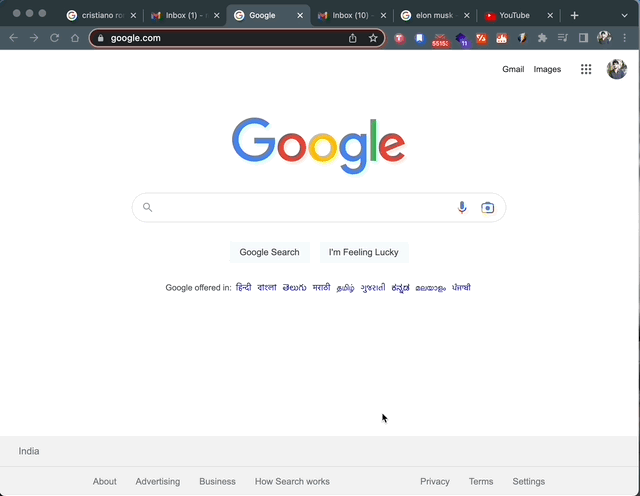The width and height of the screenshot is (640, 496).
Task: Bookmark this page with the star icon
Action: coord(373,38)
